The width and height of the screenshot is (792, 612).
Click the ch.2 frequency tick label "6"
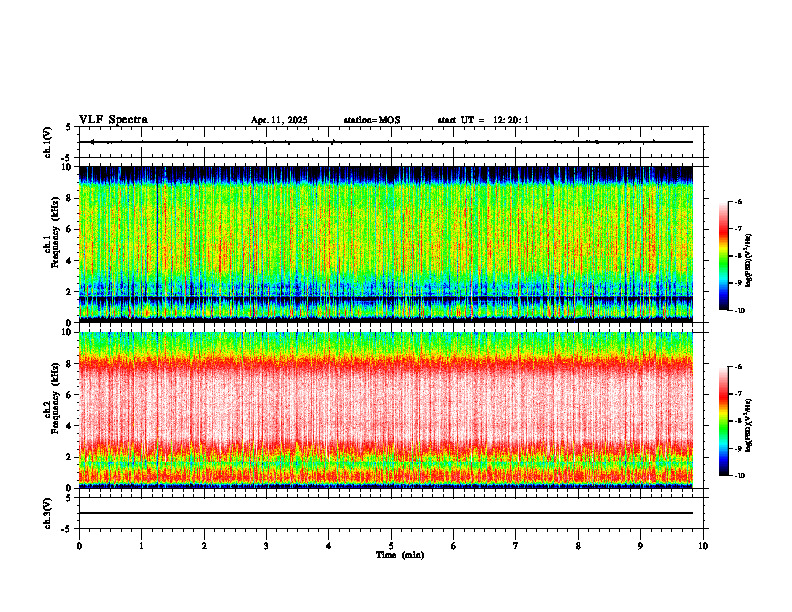70,395
